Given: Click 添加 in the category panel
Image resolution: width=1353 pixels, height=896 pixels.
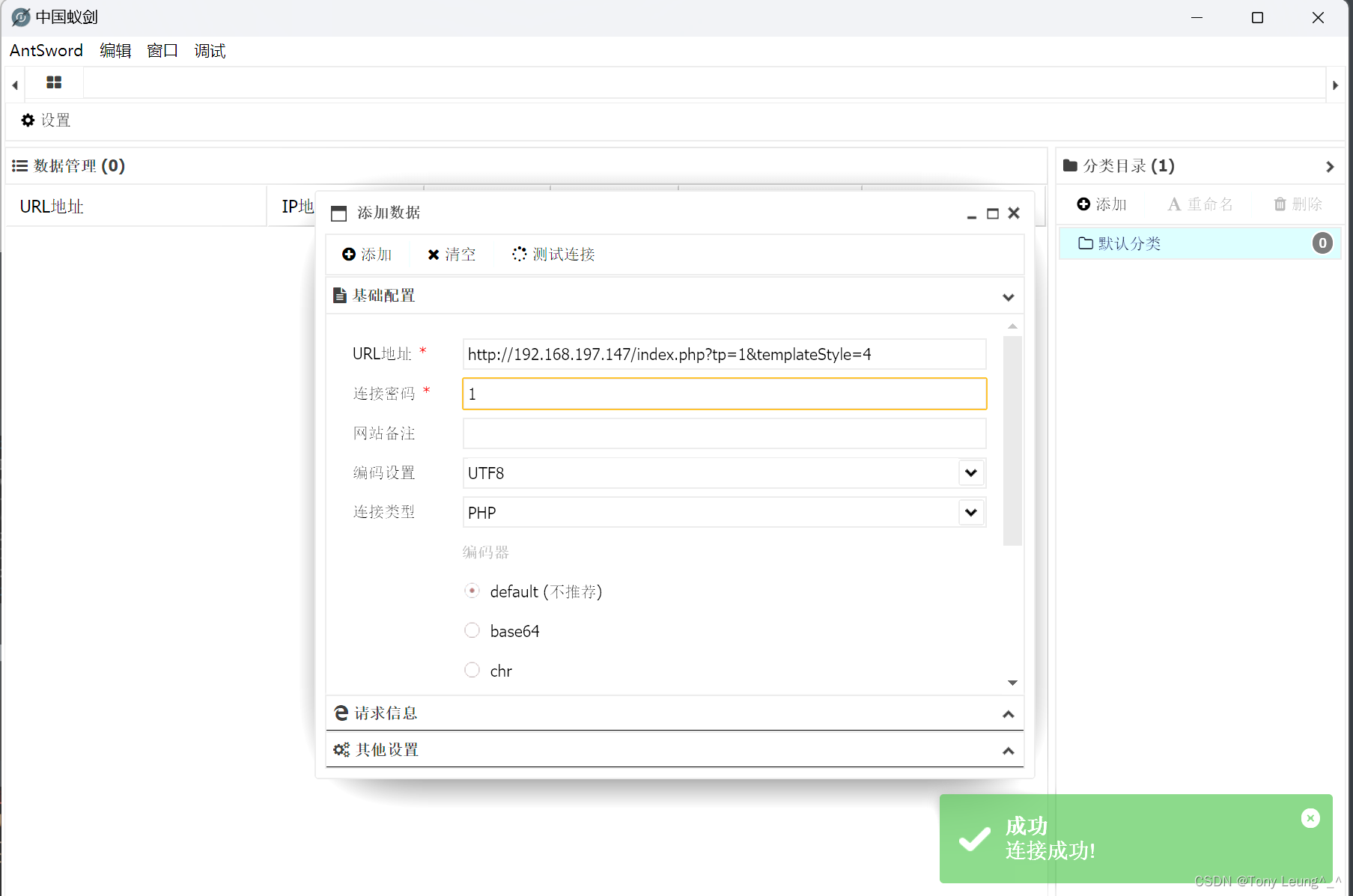Looking at the screenshot, I should (1101, 204).
